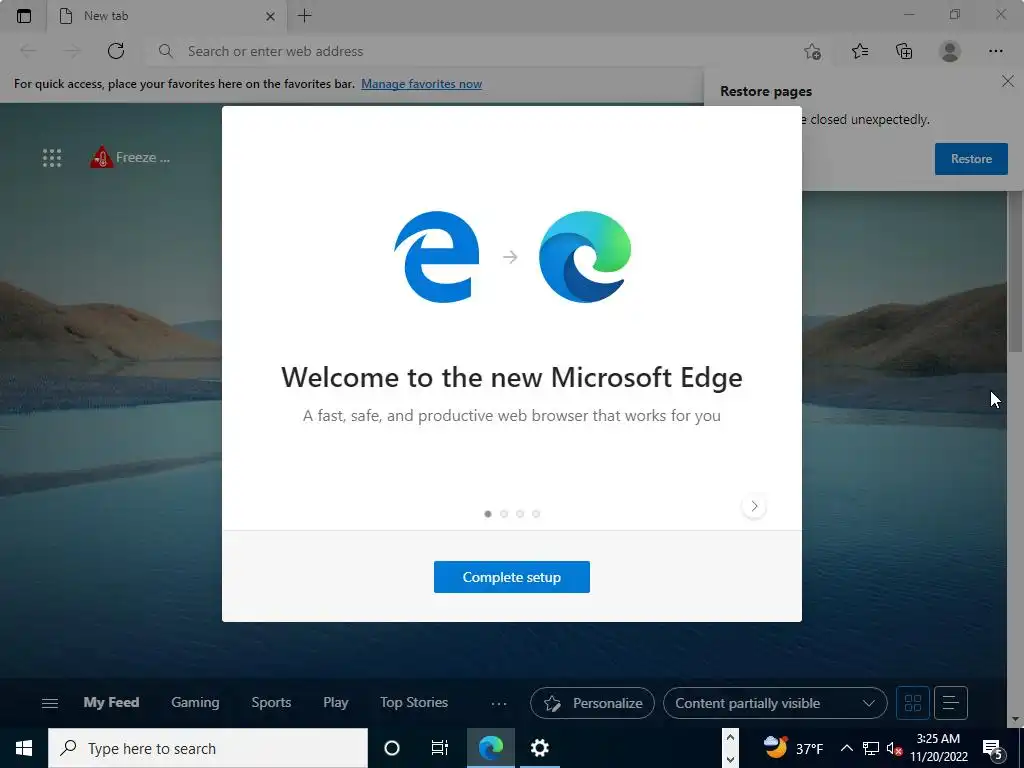Open Cortana circle icon

tap(392, 748)
